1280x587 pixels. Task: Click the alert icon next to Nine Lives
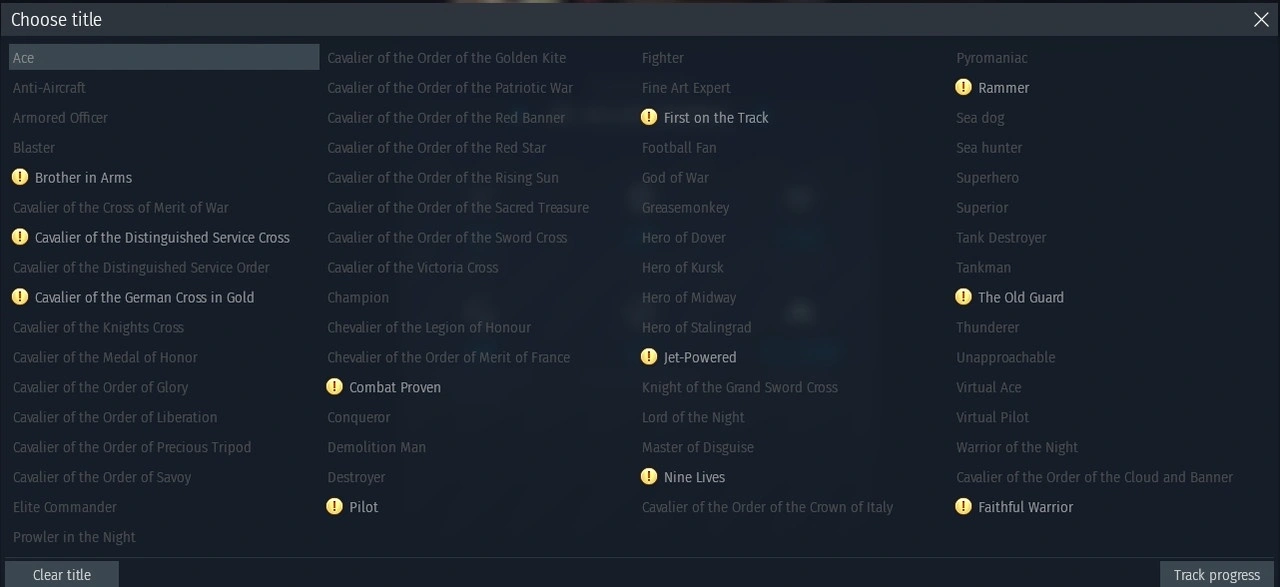coord(649,477)
